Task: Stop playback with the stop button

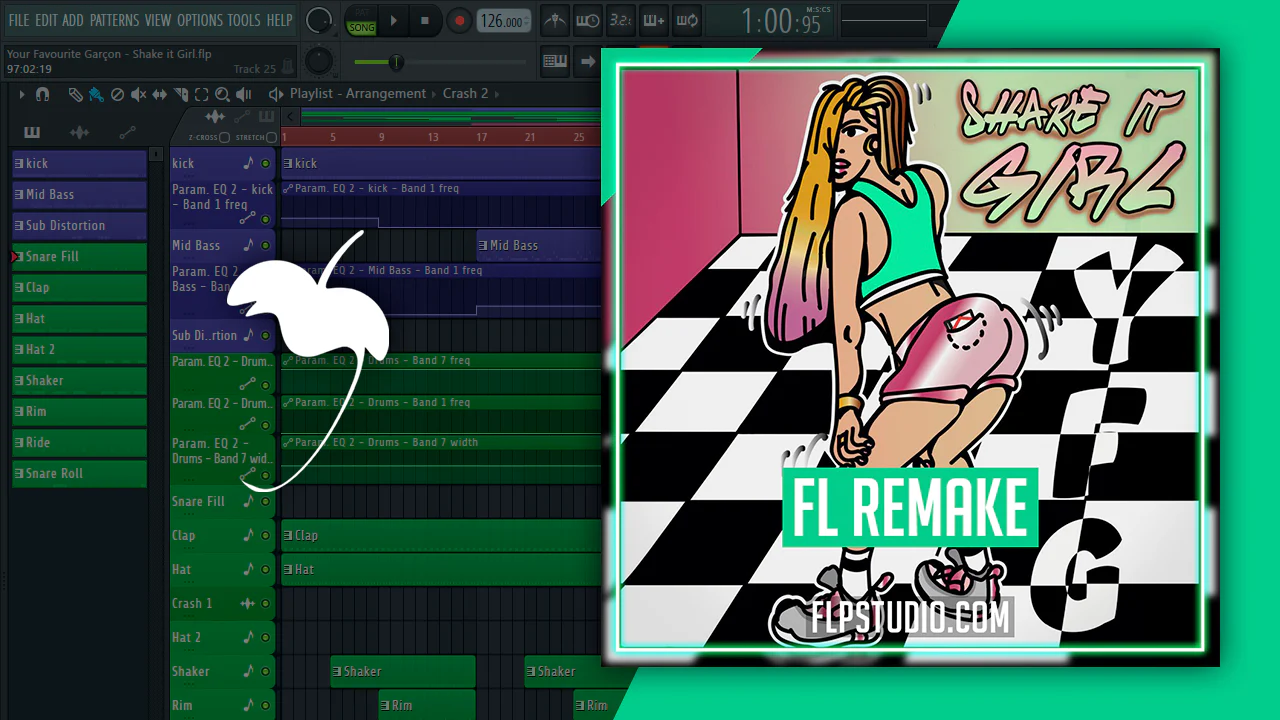Action: [425, 20]
